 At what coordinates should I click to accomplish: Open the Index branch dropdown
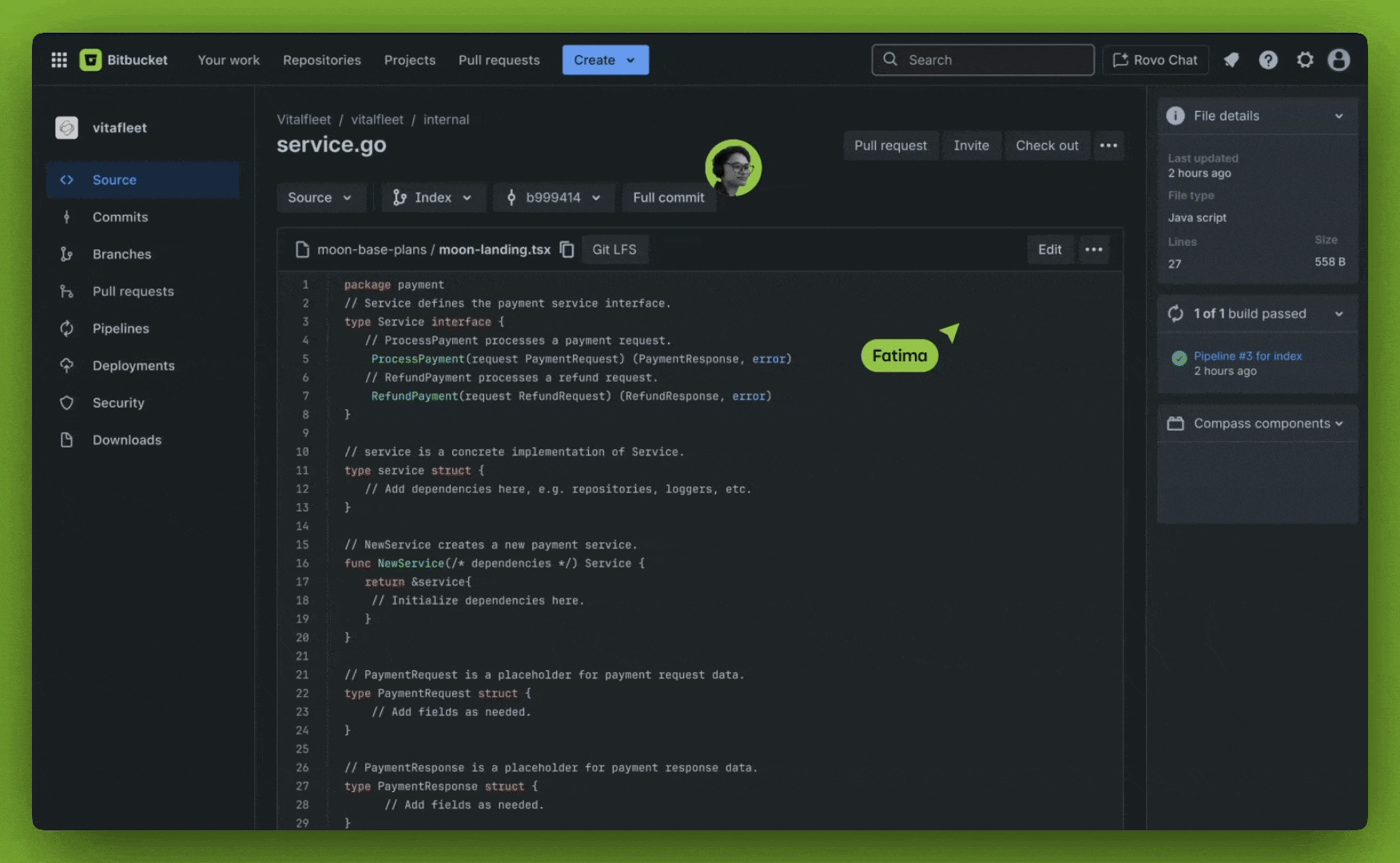pos(432,197)
